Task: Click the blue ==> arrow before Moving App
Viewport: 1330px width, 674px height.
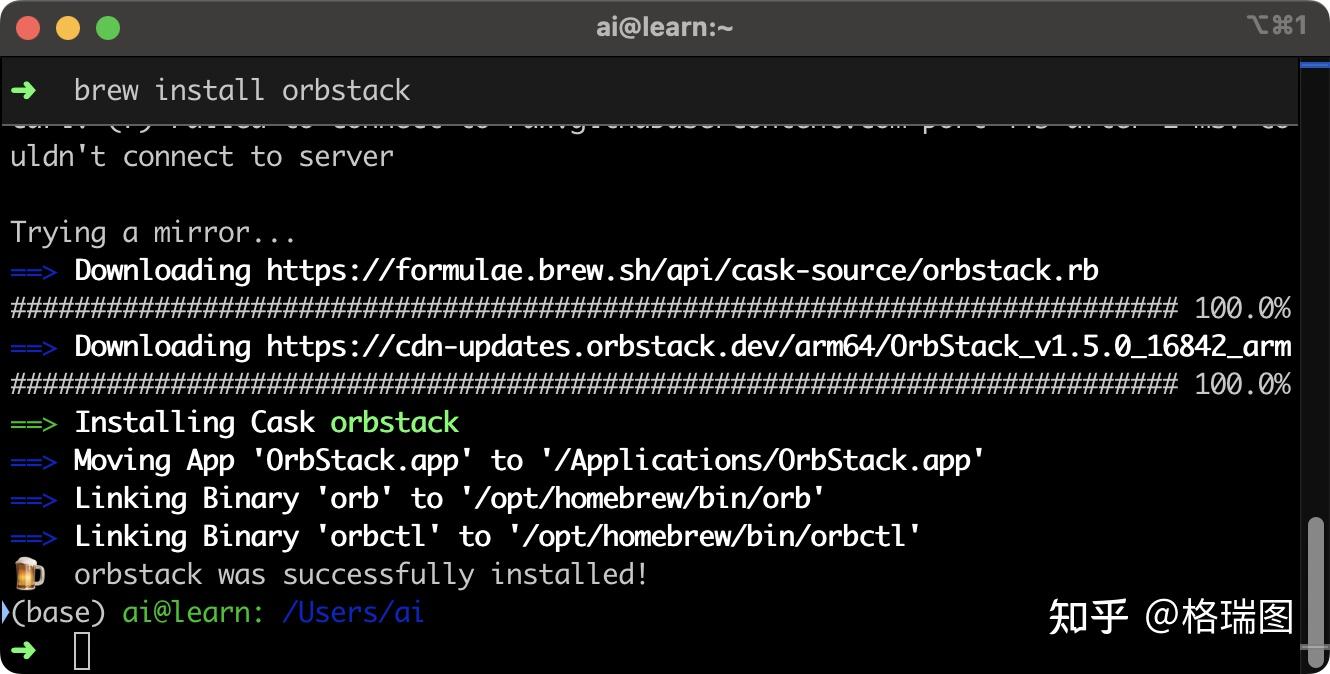Action: click(x=33, y=460)
